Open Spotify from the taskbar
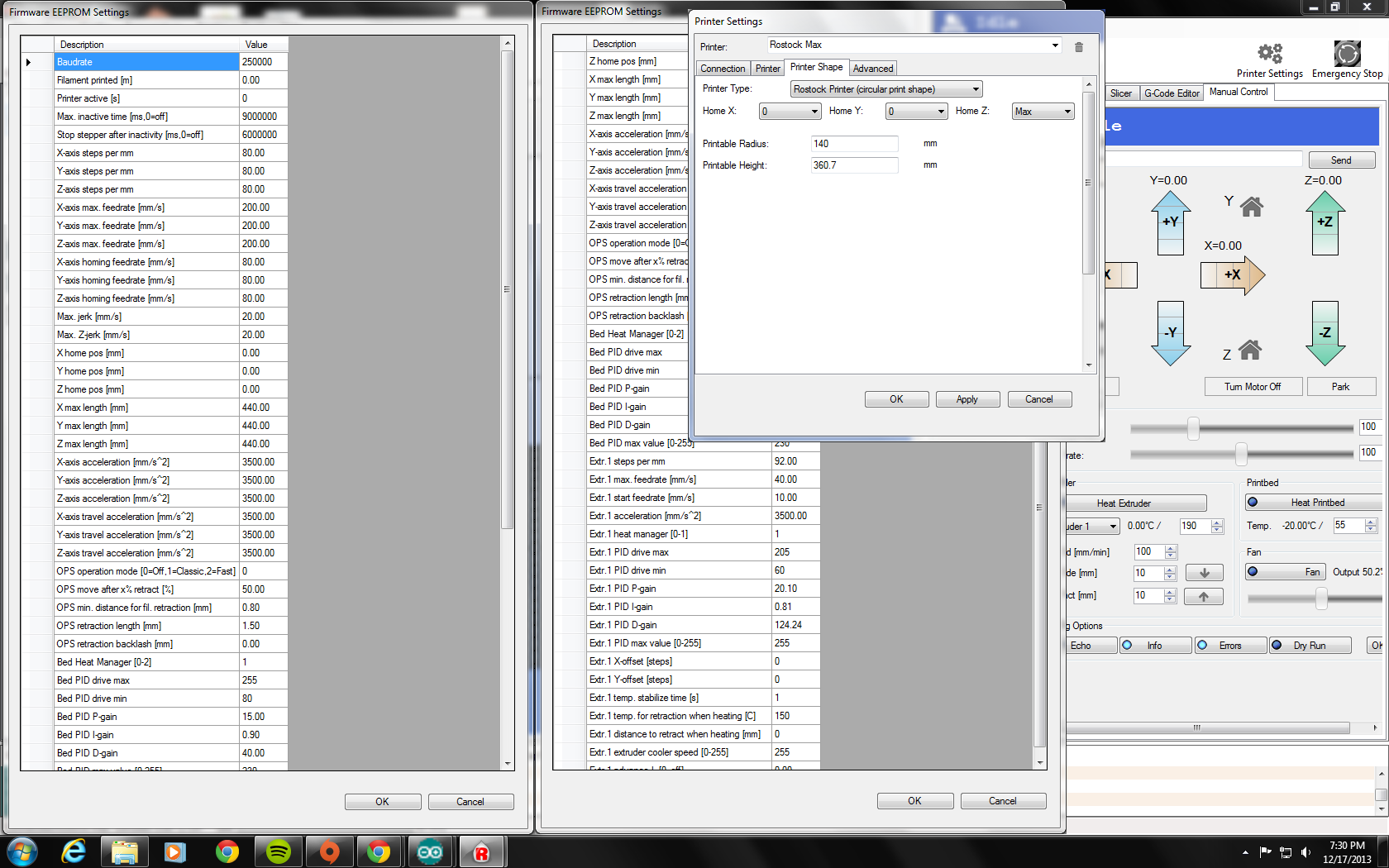 (x=278, y=851)
